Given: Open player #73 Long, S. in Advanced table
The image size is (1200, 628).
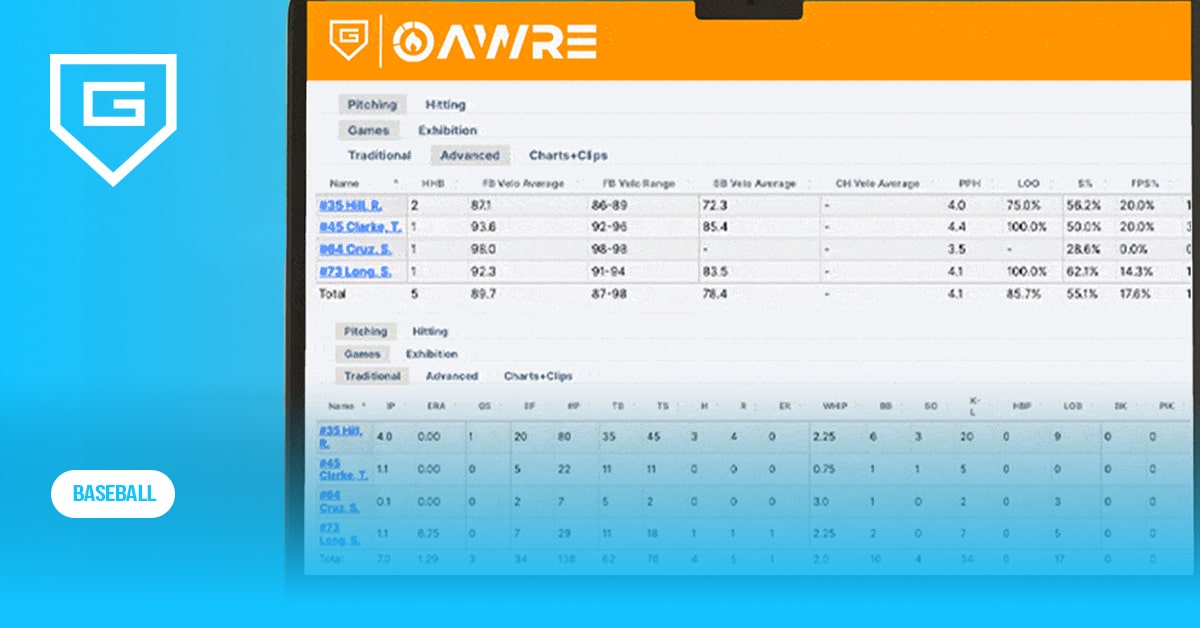Looking at the screenshot, I should pos(355,271).
